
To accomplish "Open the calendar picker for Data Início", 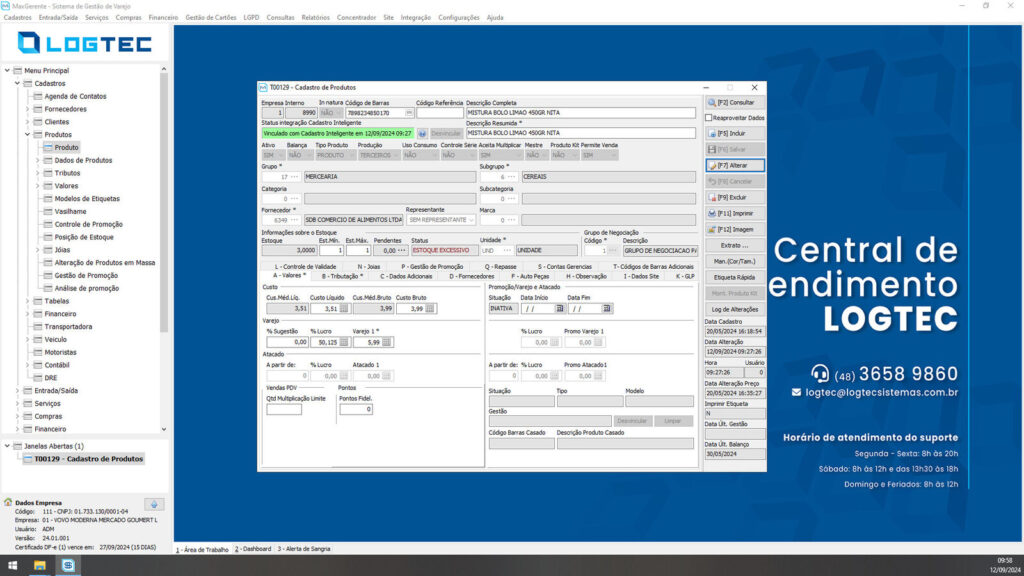I will point(559,308).
